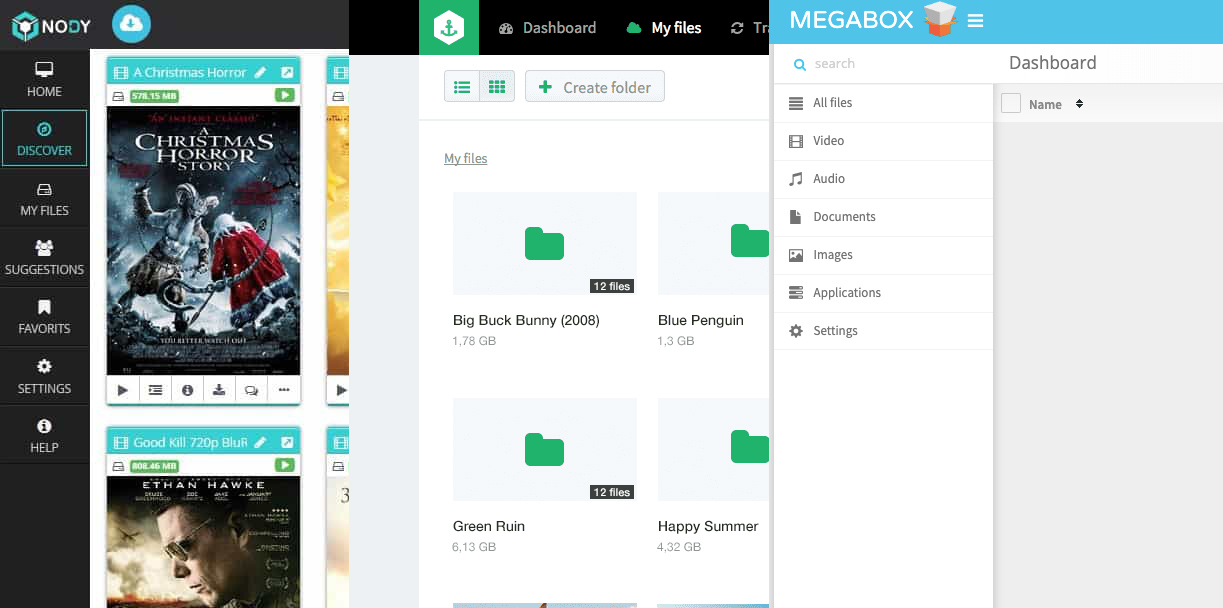This screenshot has width=1223, height=608.
Task: Click the Megabox search field
Action: pos(884,63)
